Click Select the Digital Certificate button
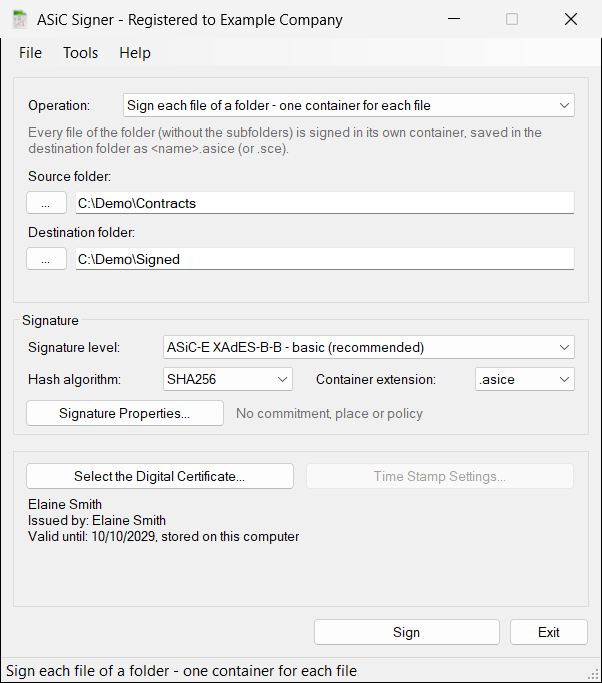 (160, 476)
